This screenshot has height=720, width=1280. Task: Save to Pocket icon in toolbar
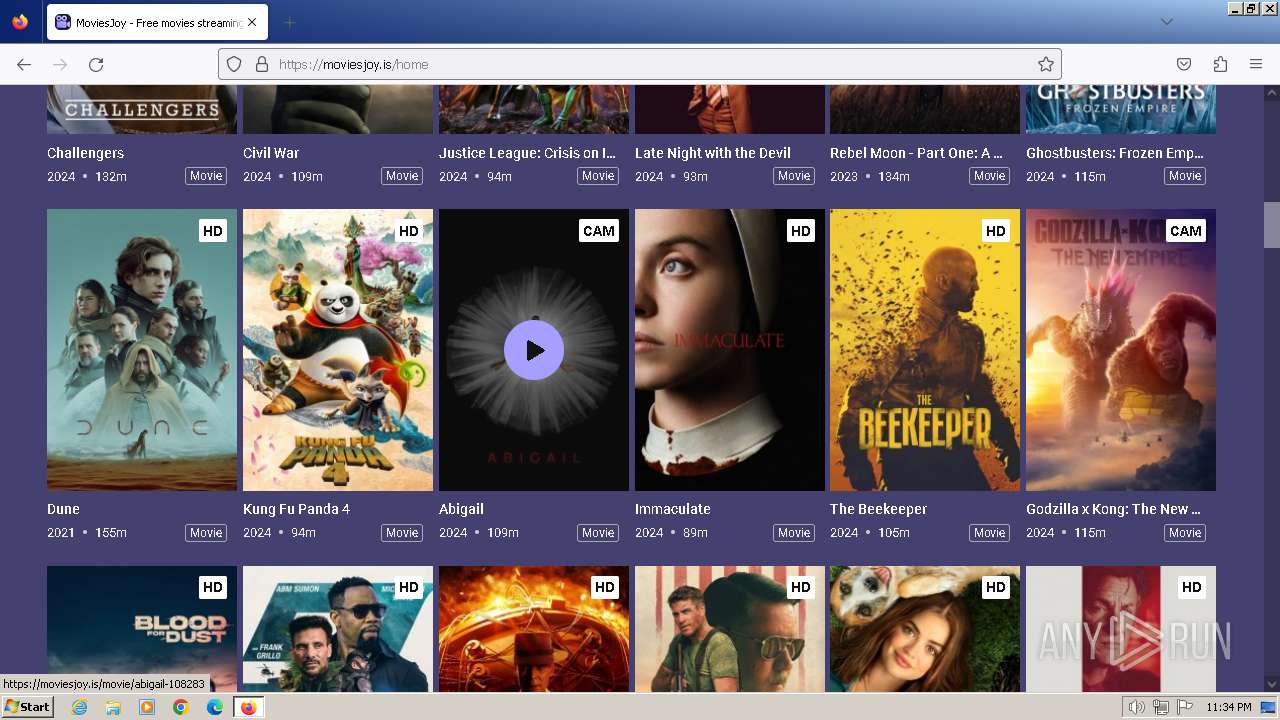tap(1184, 64)
